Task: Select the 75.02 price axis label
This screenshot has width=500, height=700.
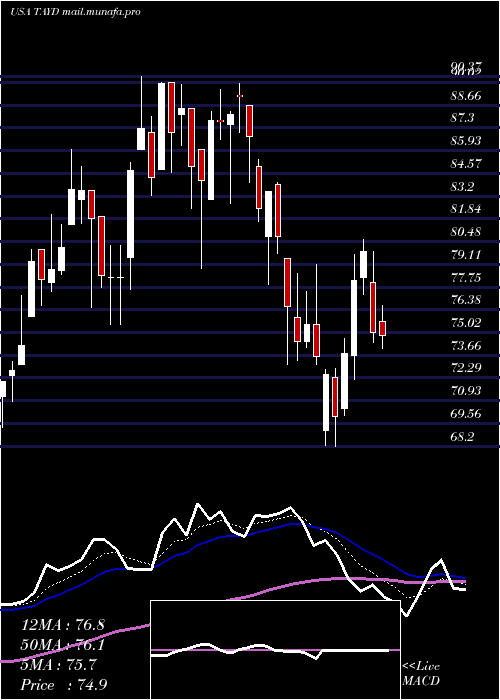Action: [x=466, y=322]
